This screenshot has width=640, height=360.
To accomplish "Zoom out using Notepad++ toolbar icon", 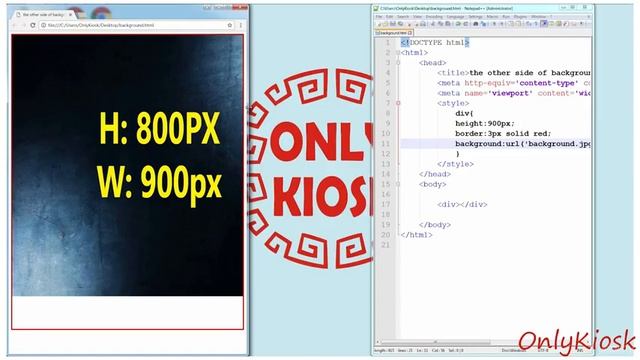I will click(x=502, y=24).
